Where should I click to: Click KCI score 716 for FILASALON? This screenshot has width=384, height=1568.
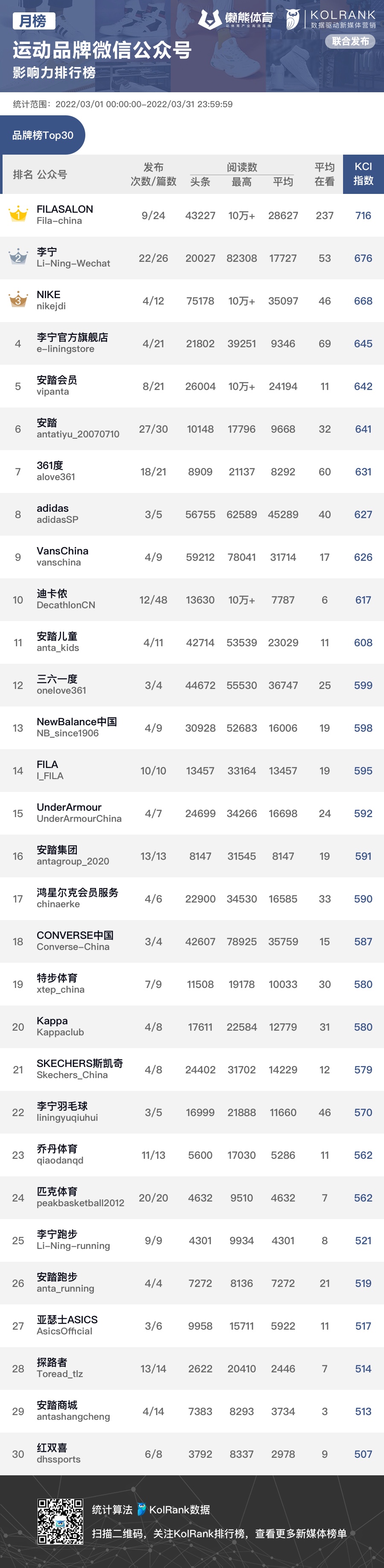pyautogui.click(x=363, y=215)
